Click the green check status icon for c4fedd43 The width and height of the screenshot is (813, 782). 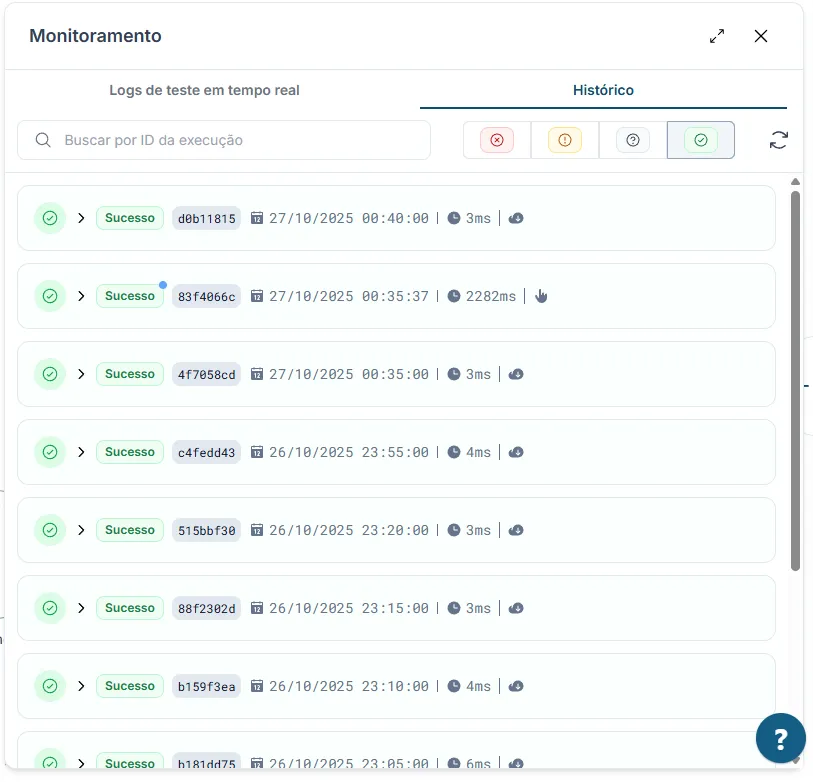(x=50, y=452)
